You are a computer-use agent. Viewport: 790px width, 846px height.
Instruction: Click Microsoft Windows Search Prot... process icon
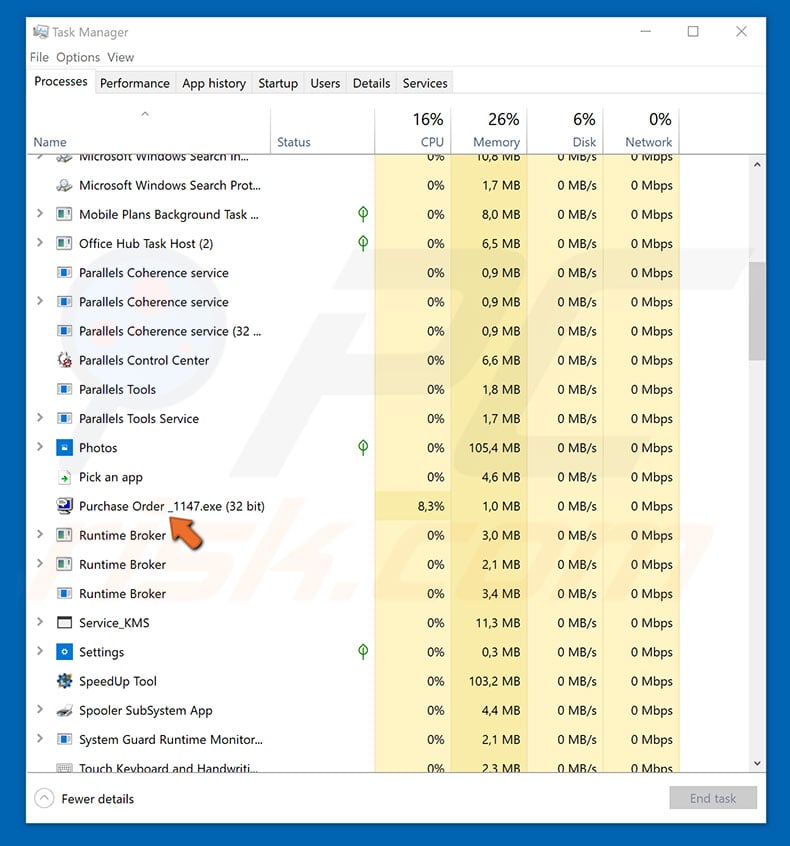64,186
